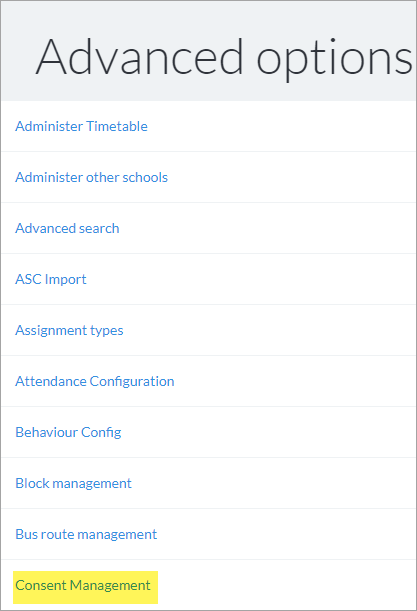The height and width of the screenshot is (611, 417).
Task: Click the yellow highlight around Consent Management
Action: click(x=85, y=587)
